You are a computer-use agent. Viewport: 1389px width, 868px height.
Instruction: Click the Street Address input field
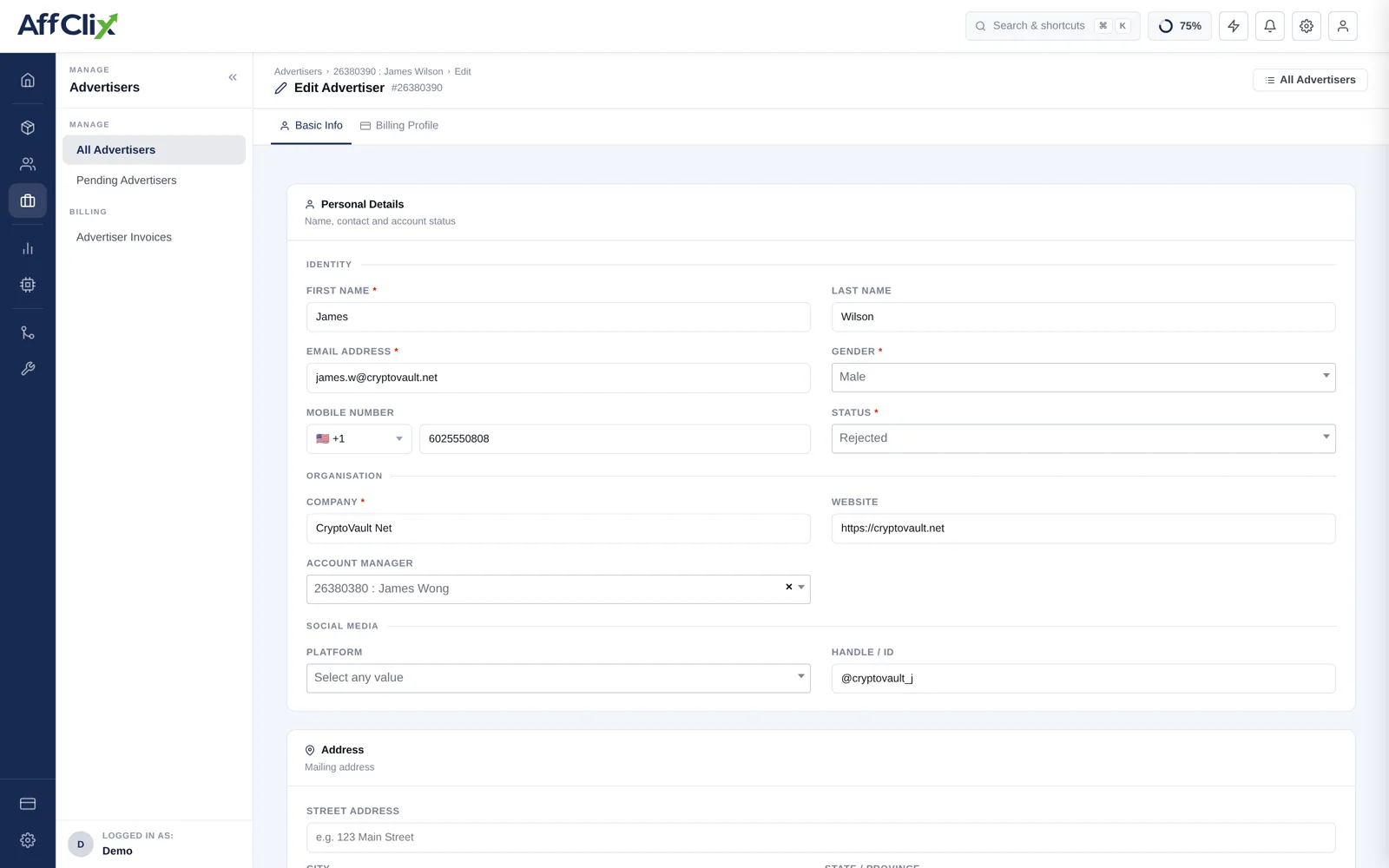click(820, 838)
